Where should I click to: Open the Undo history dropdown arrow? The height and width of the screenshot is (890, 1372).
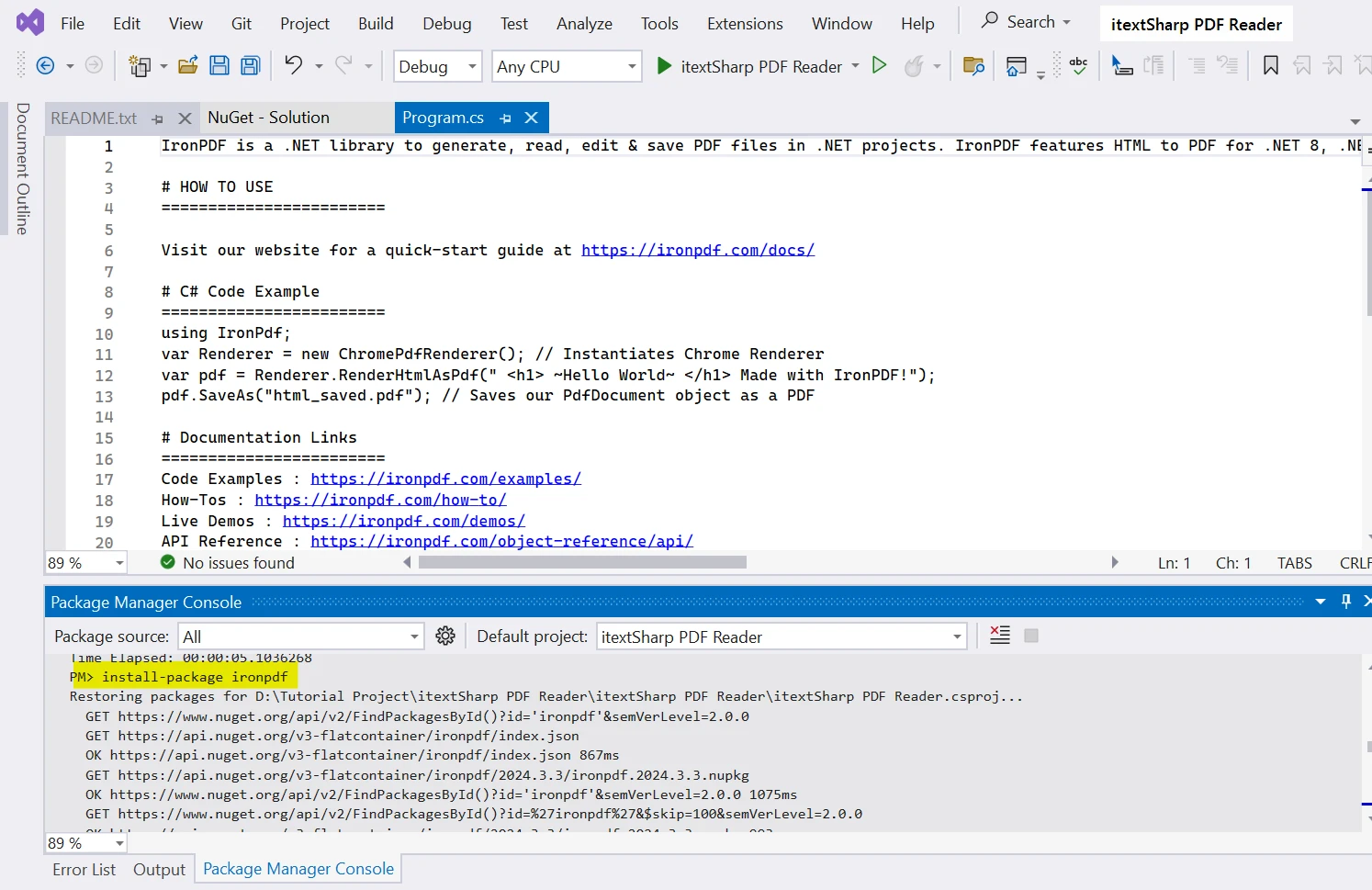[x=319, y=66]
